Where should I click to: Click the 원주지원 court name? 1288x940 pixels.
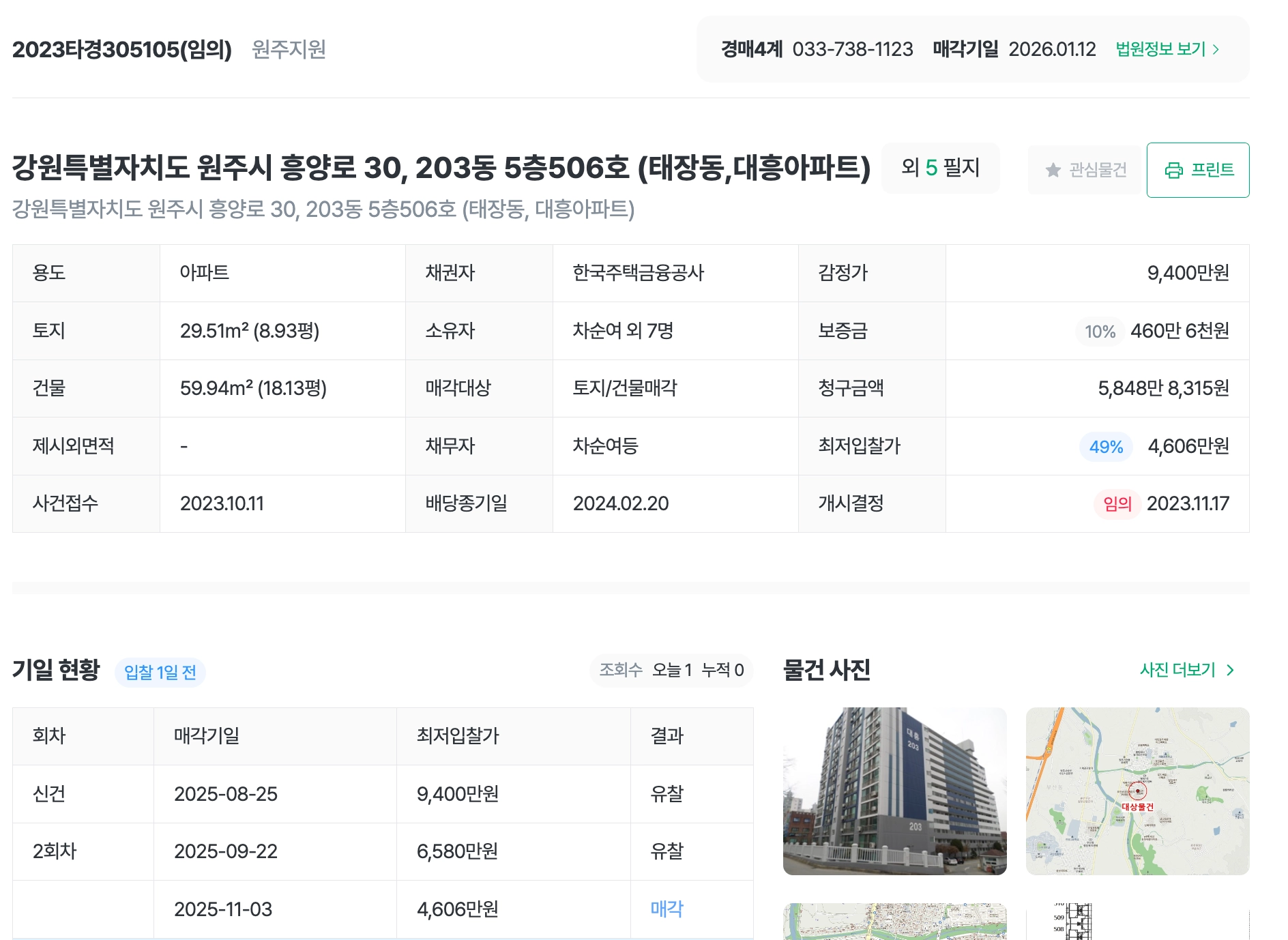point(289,49)
